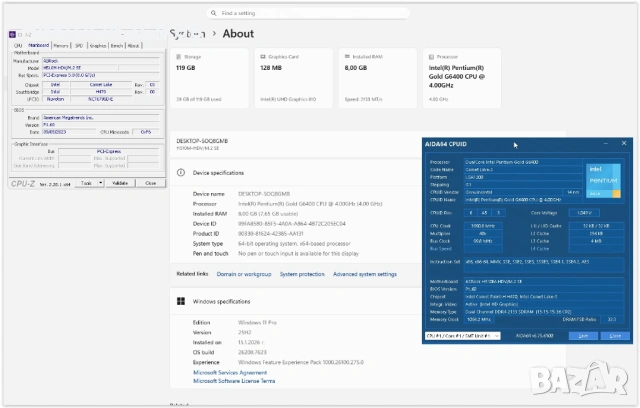
Task: Open the Bench tab in CPU-Z
Action: (117, 46)
